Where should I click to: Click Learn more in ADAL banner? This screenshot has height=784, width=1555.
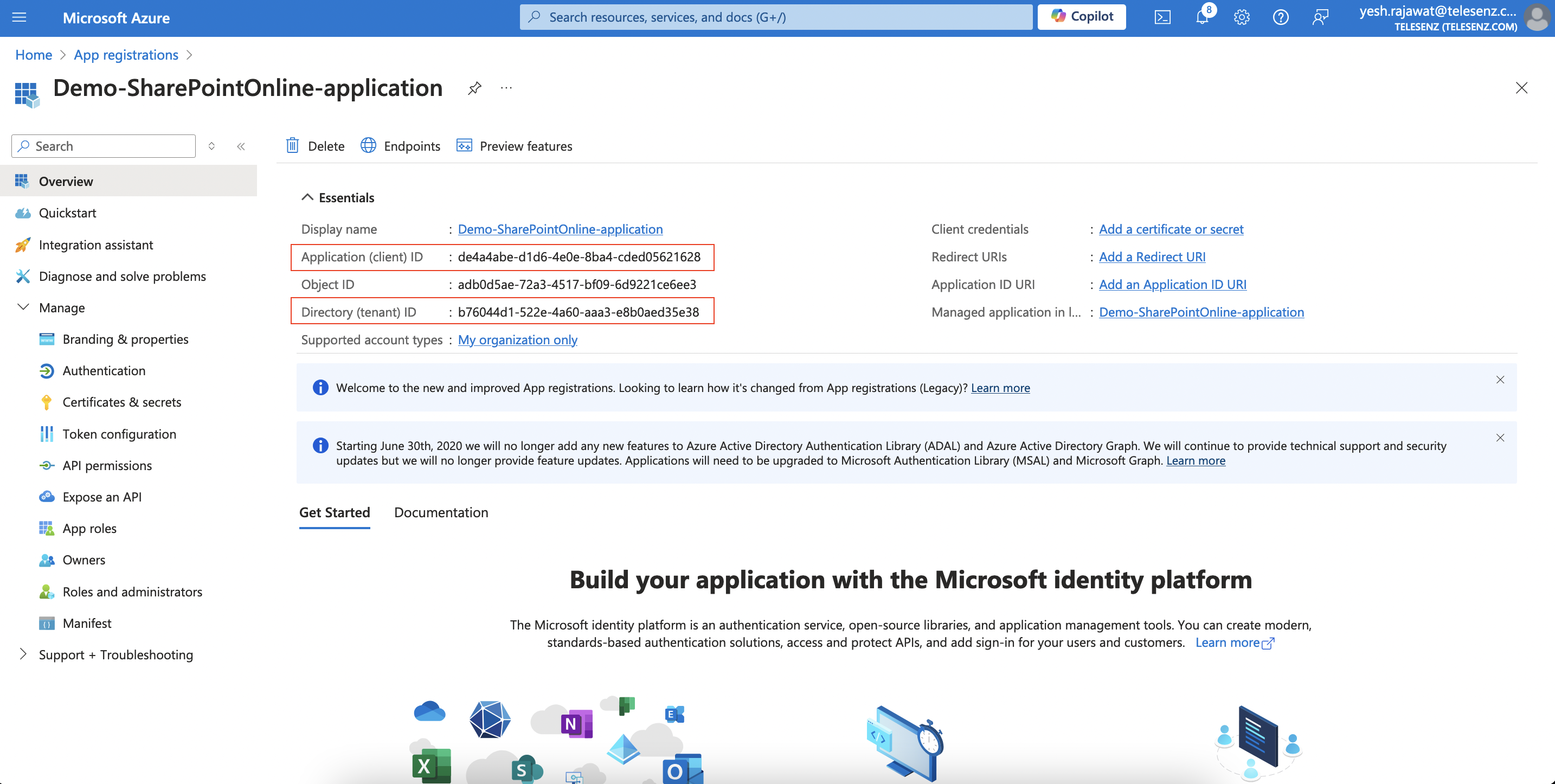(x=1196, y=460)
